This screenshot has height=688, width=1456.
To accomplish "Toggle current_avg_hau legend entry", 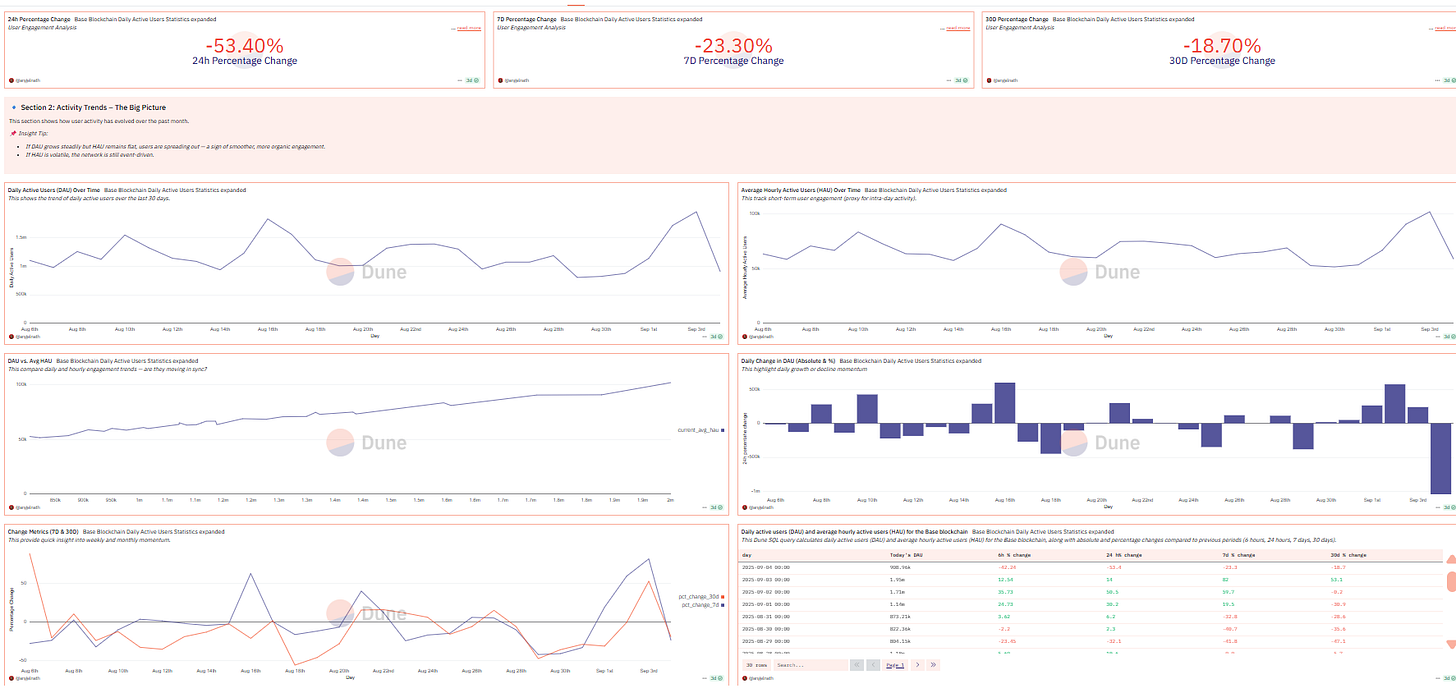I will pyautogui.click(x=700, y=430).
